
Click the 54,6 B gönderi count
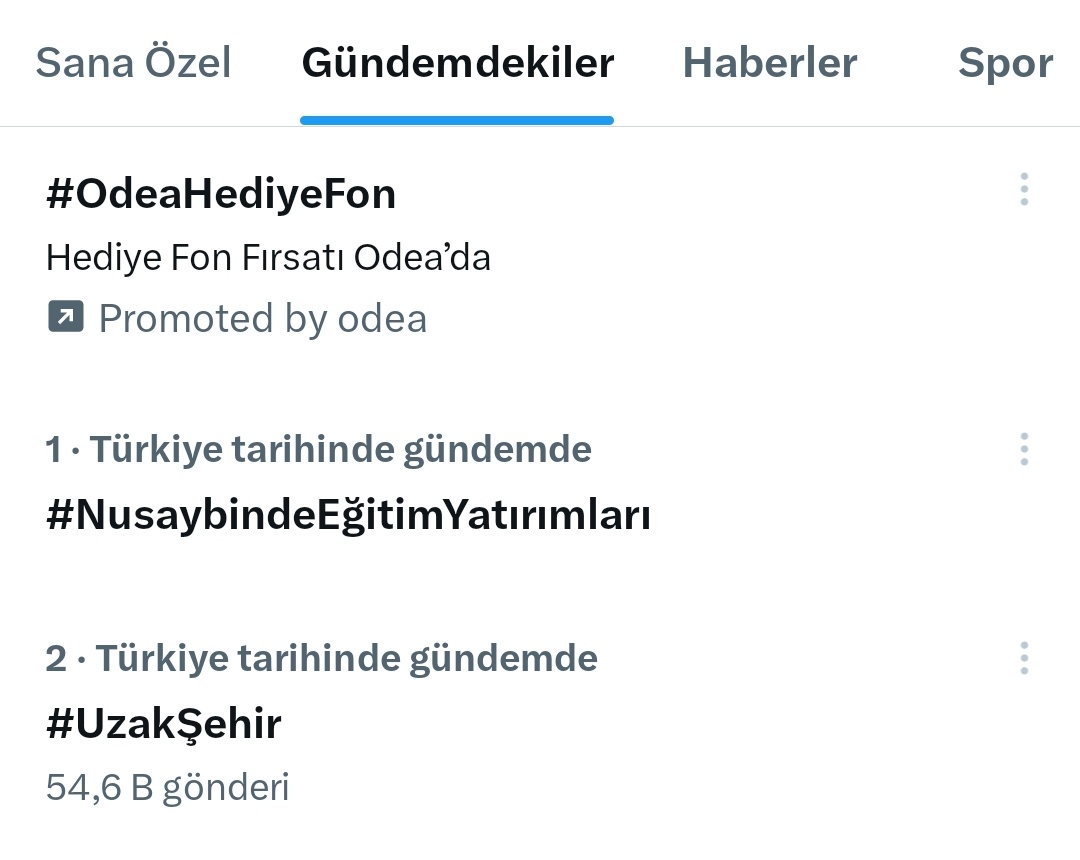pos(167,788)
